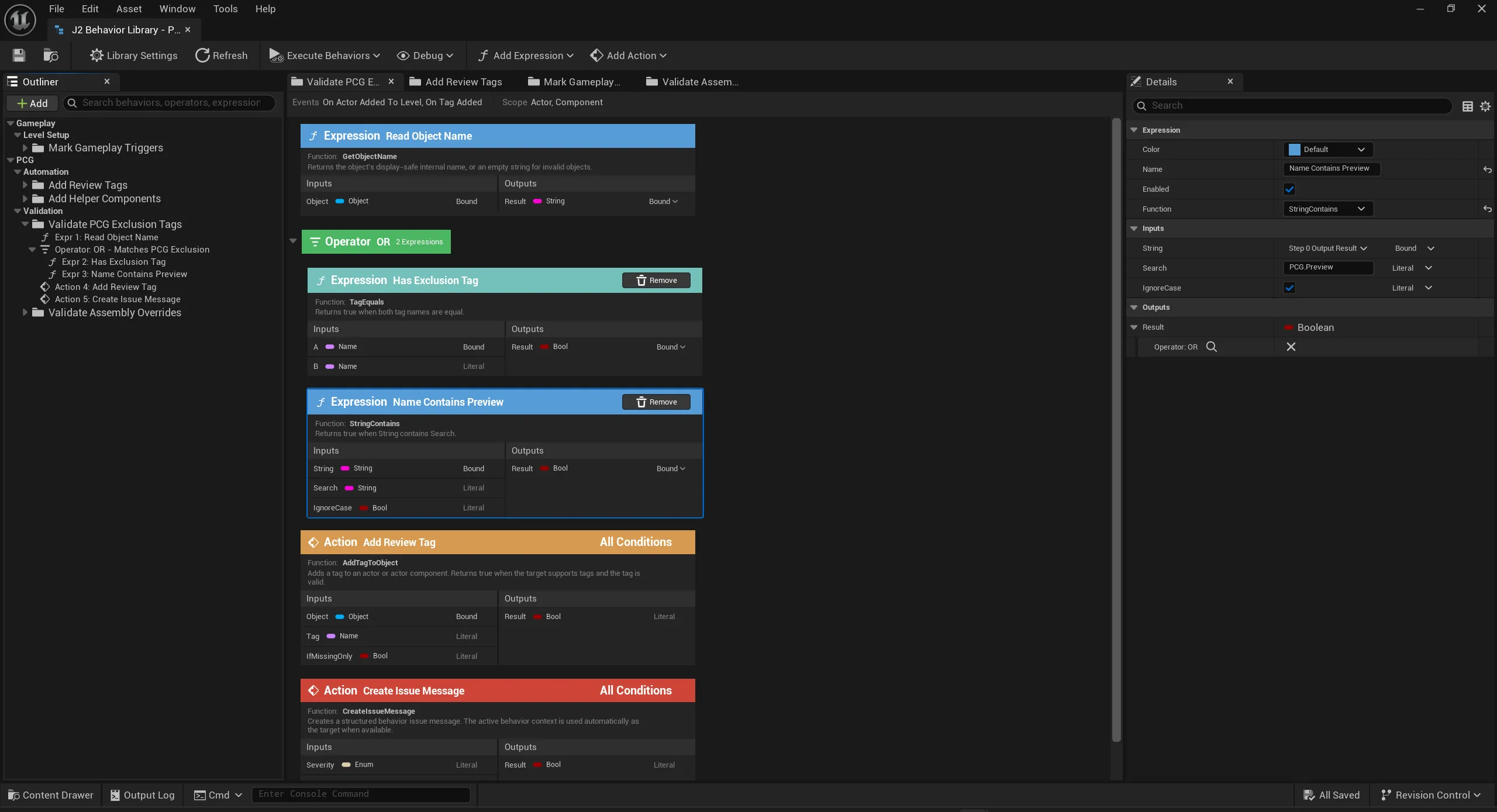Viewport: 1497px width, 812px height.
Task: Close the Outliner panel
Action: (107, 81)
